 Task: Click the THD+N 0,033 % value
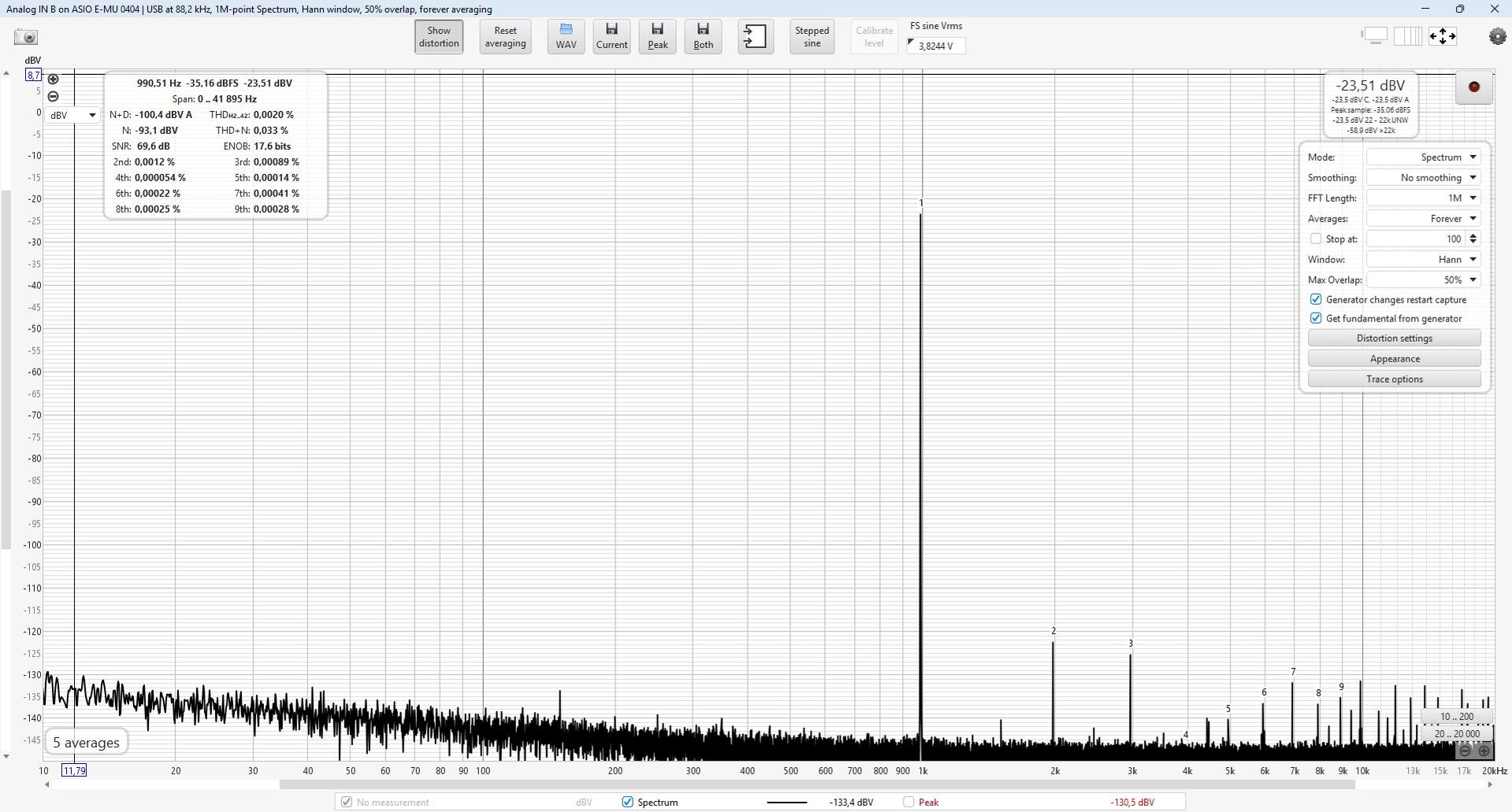click(270, 131)
